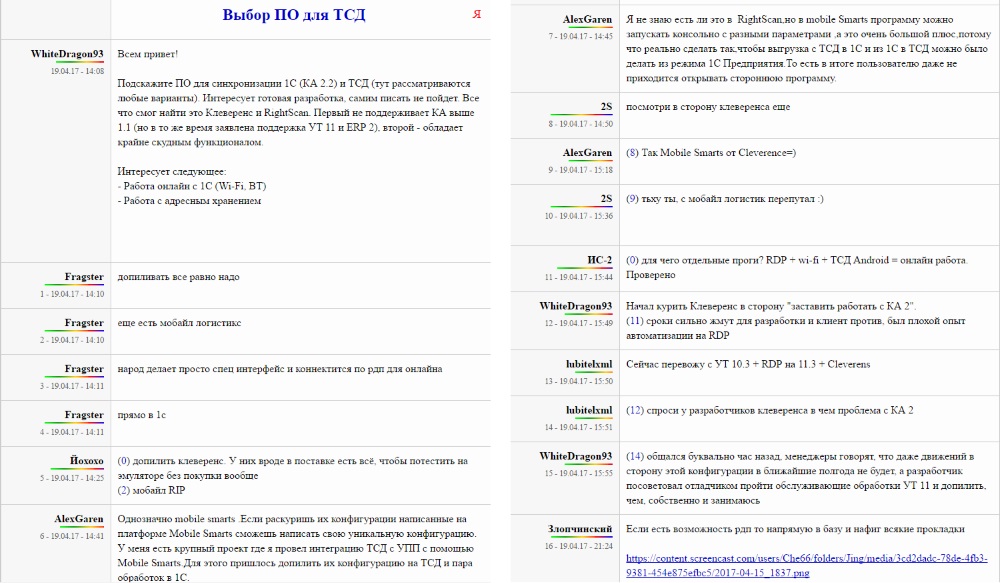1000x583 pixels.
Task: Click the post stamp '2 - 19.04.17 - 14:10'
Action: click(x=72, y=340)
